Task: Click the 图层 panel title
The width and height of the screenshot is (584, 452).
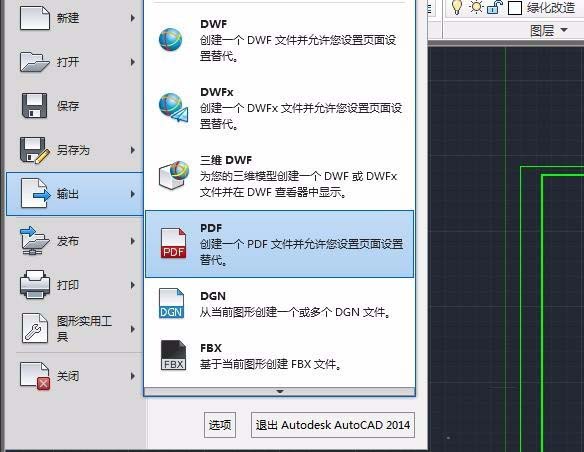Action: click(x=542, y=31)
